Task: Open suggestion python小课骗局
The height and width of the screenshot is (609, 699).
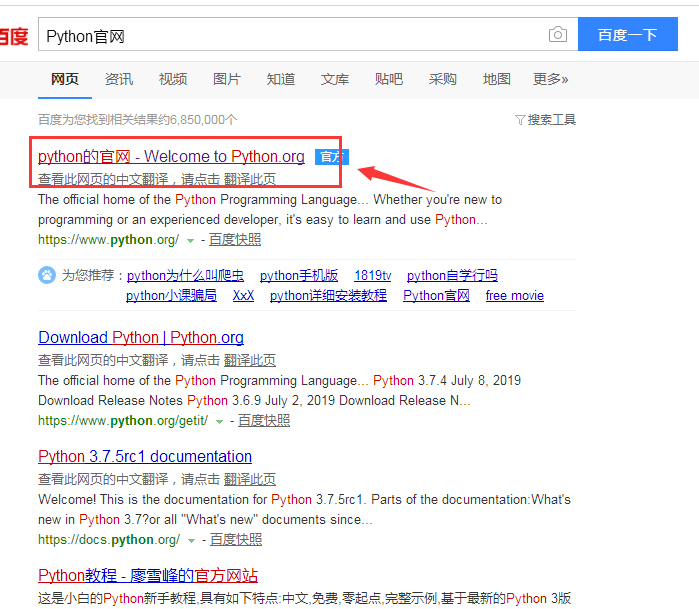Action: (171, 296)
